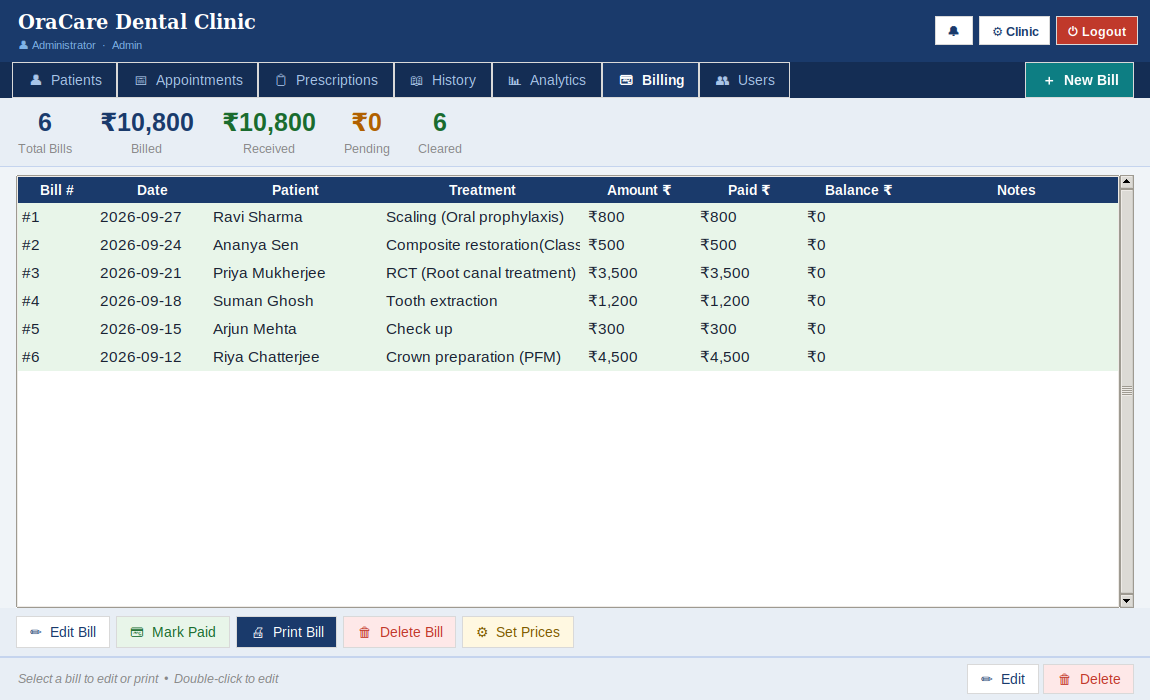
Task: Mark the selected bill as paid
Action: point(173,632)
